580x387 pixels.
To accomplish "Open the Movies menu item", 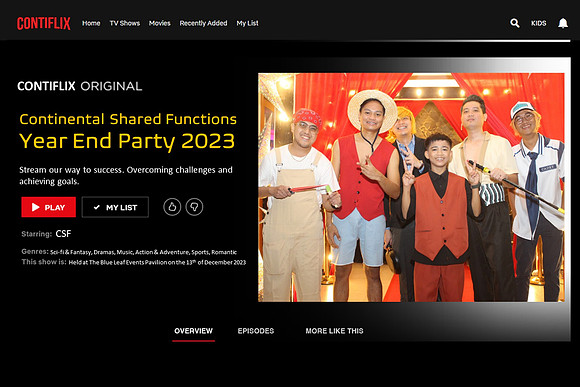I will [159, 23].
